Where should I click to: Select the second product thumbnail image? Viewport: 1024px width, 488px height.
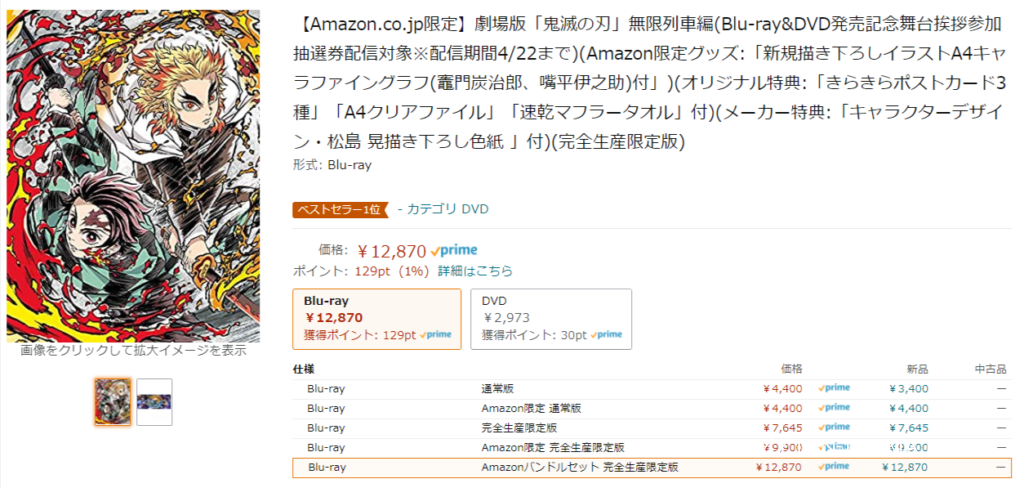pos(154,402)
